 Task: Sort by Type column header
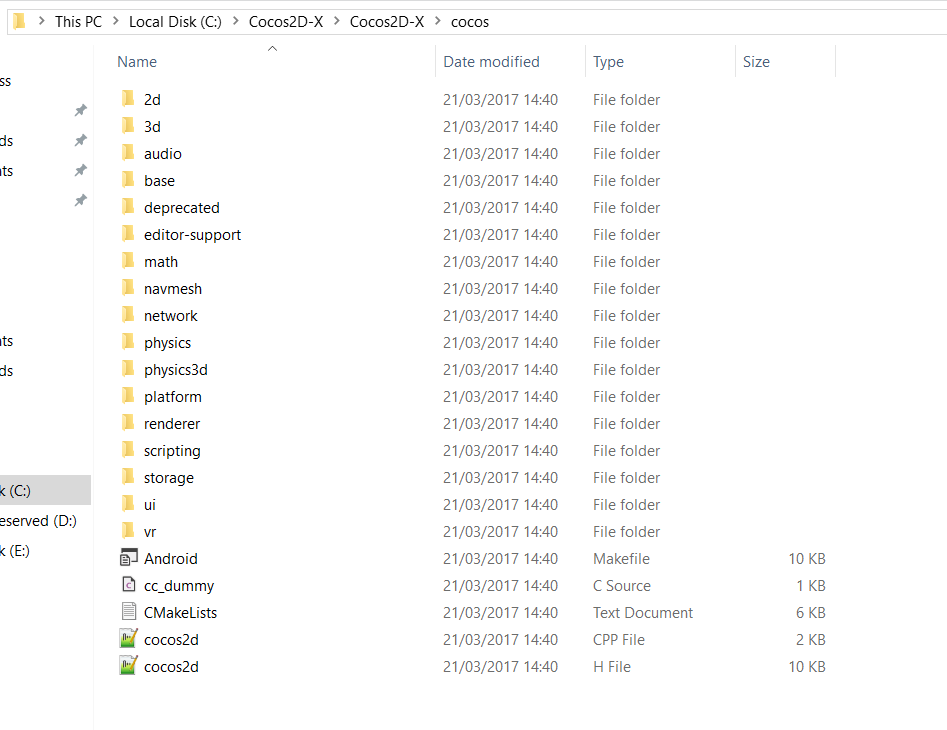(x=608, y=62)
